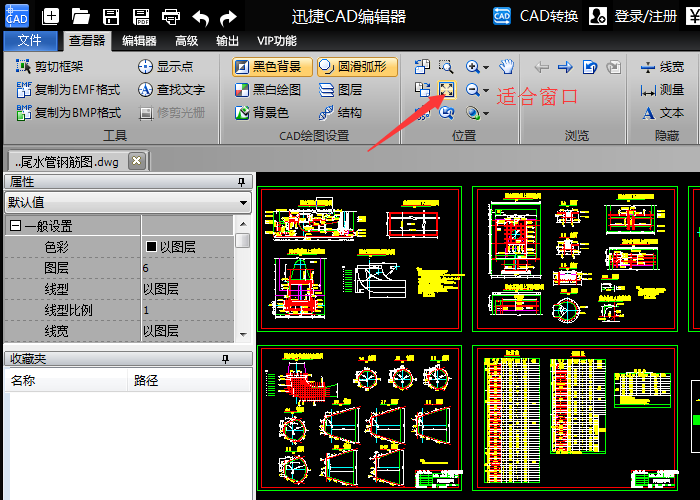Click the zoom window (magnifier rectangle) icon

pyautogui.click(x=446, y=67)
